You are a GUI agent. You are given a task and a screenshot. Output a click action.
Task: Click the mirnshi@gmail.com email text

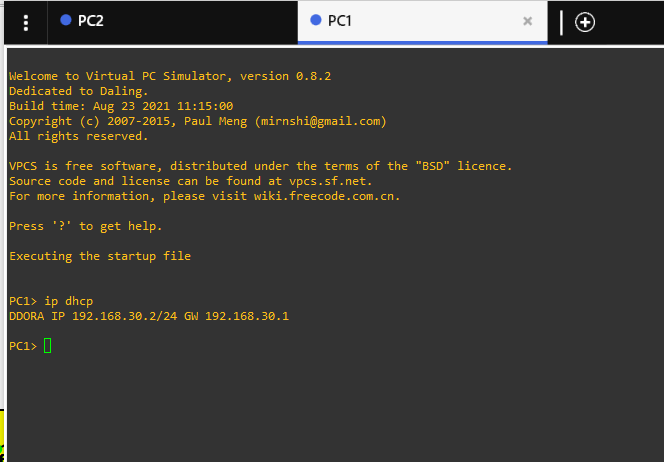[321, 121]
